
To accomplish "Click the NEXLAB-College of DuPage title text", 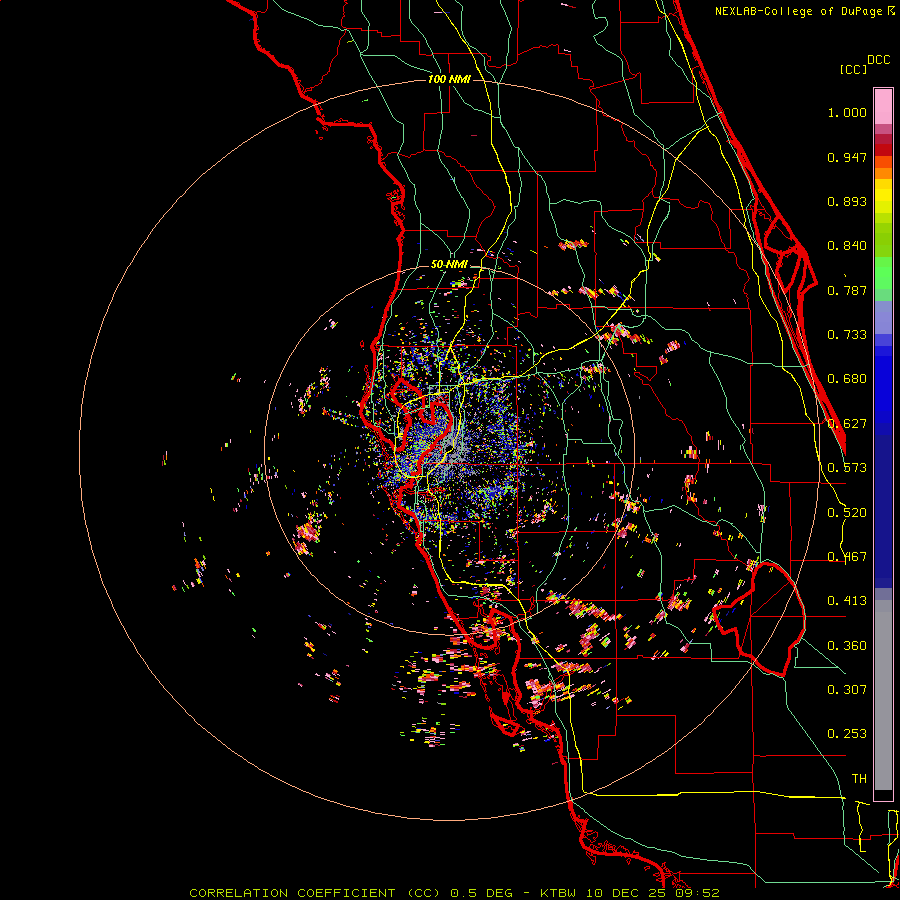I will click(799, 11).
